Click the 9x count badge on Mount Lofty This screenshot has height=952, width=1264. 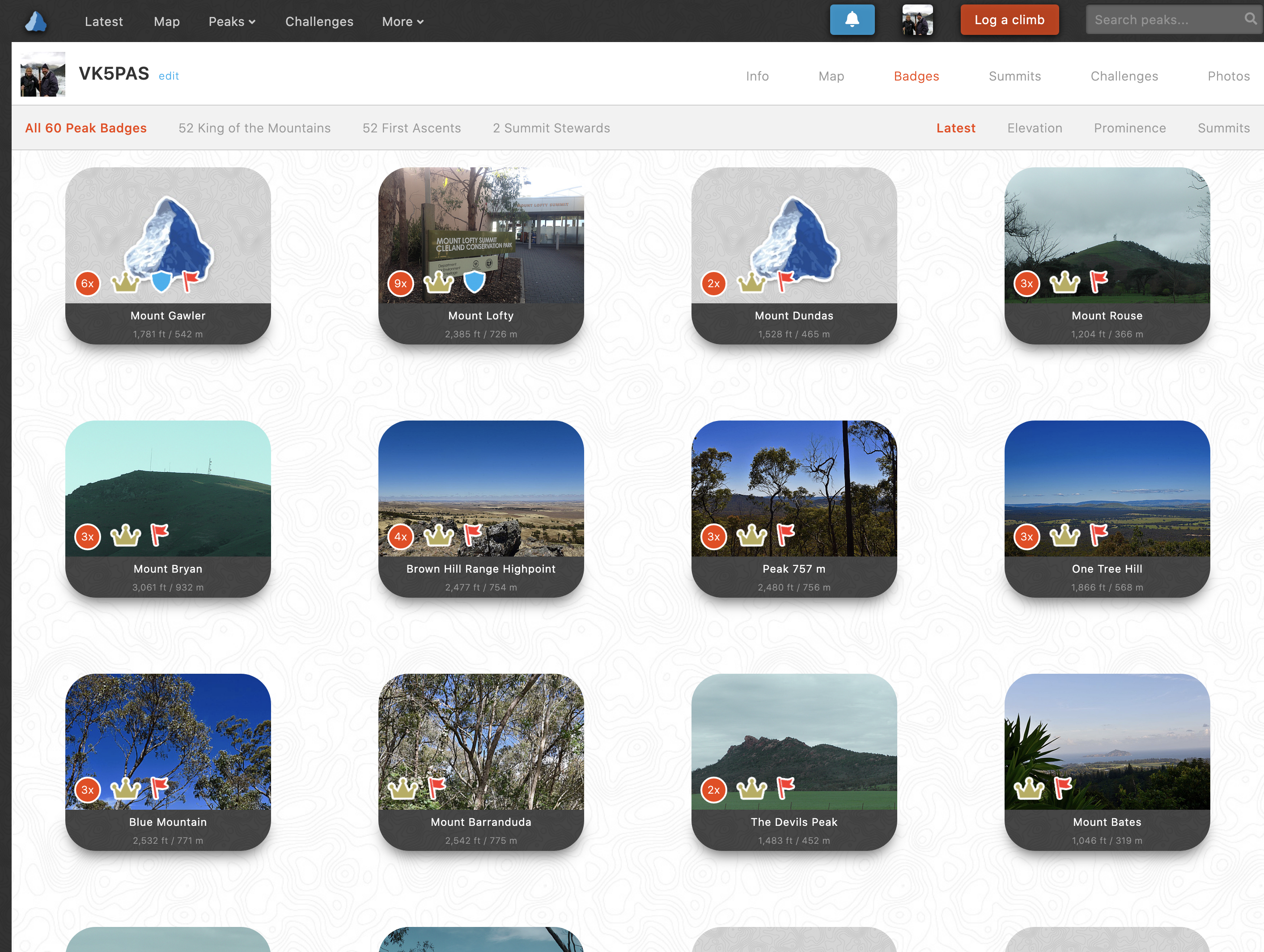[401, 284]
